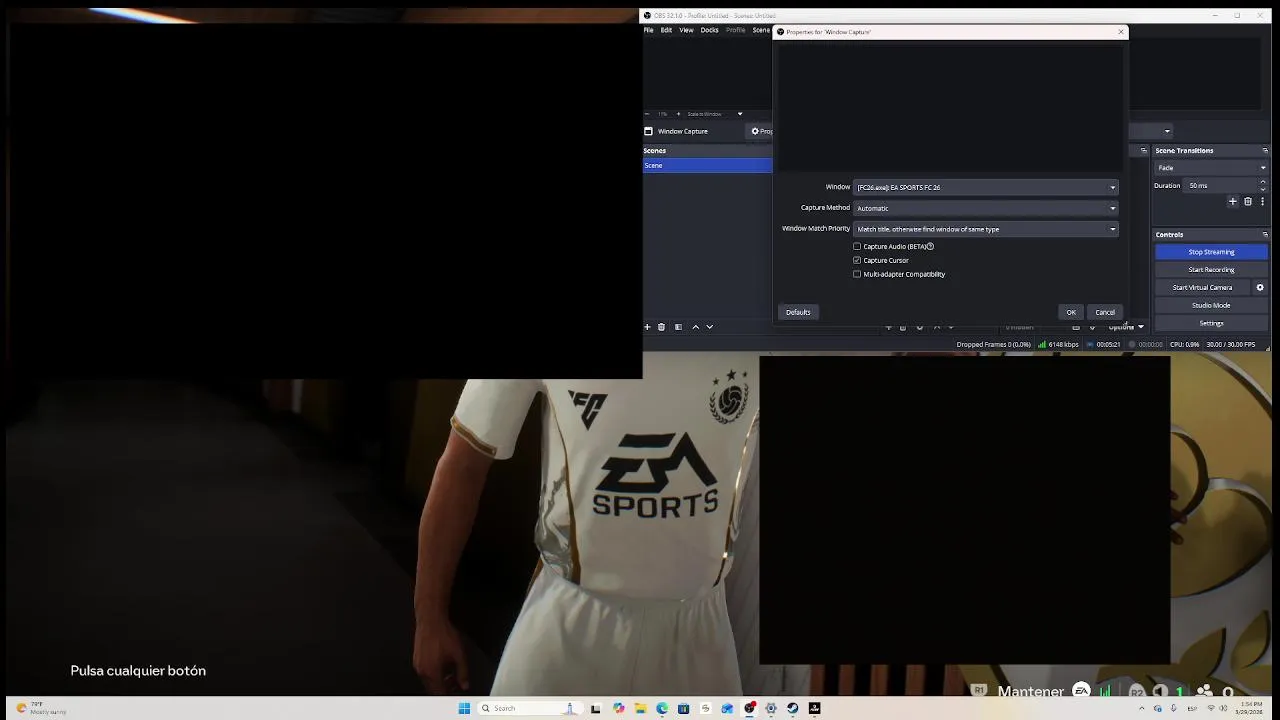Select the Scene item in Scenes list
The width and height of the screenshot is (1280, 720).
tap(707, 165)
